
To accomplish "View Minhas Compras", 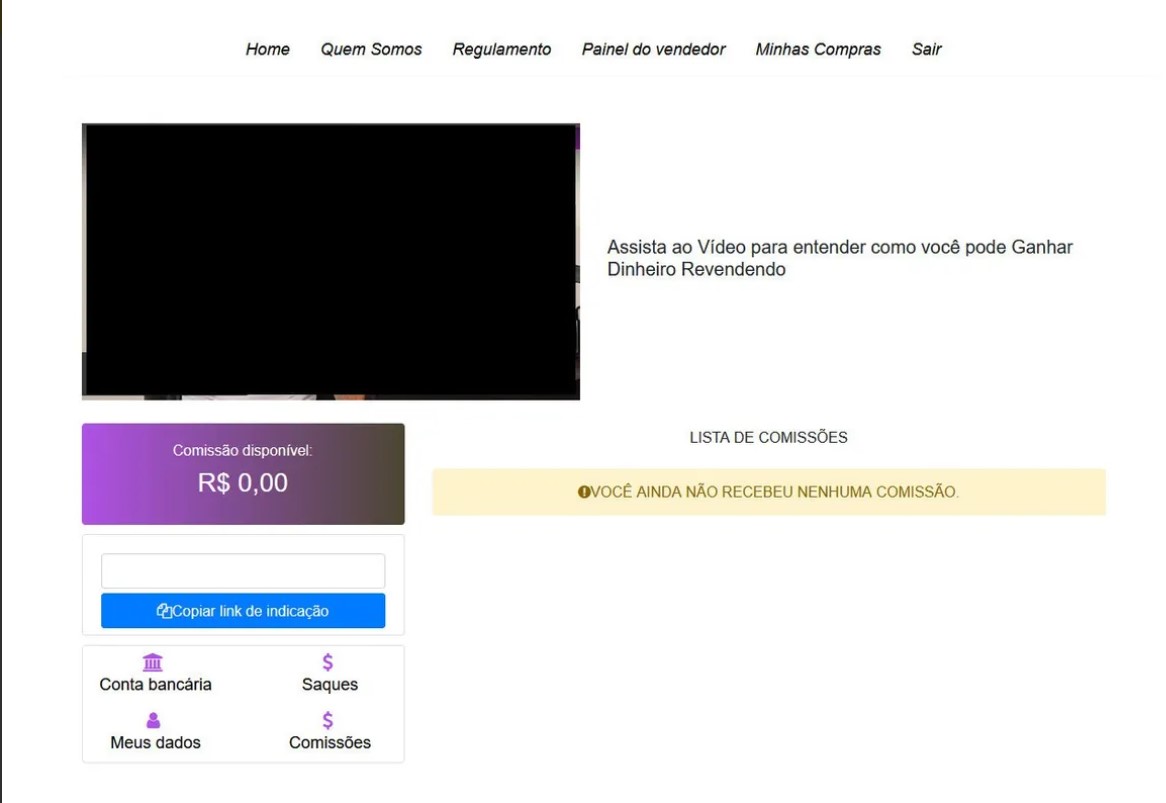I will pyautogui.click(x=818, y=48).
